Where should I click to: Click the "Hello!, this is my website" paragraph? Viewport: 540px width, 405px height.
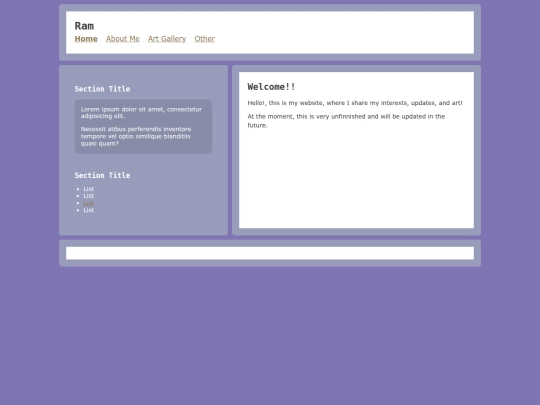tap(355, 103)
